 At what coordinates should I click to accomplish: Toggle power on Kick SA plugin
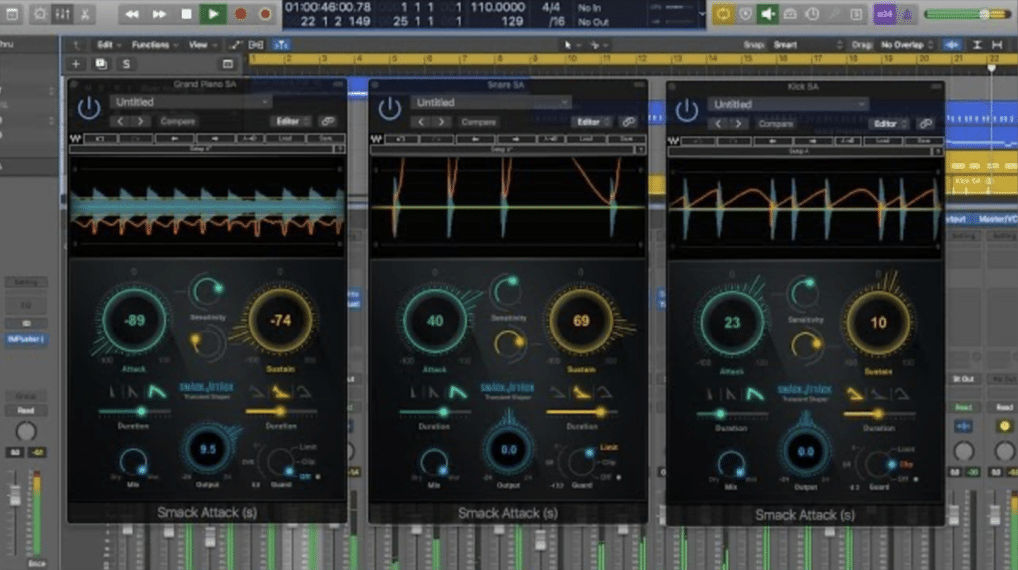tap(687, 110)
